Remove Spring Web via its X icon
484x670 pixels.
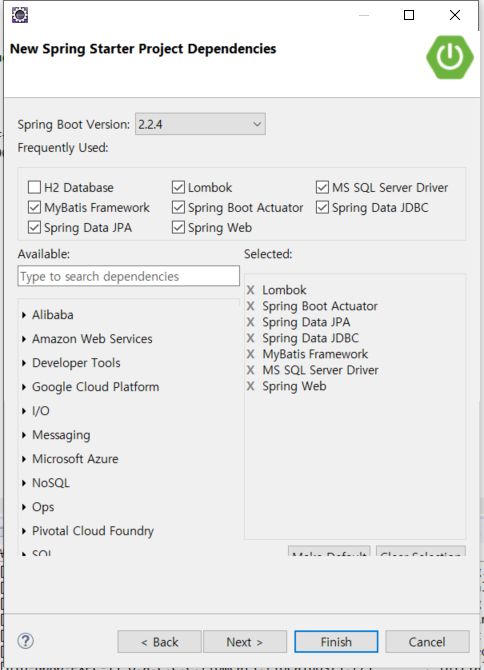pos(250,386)
